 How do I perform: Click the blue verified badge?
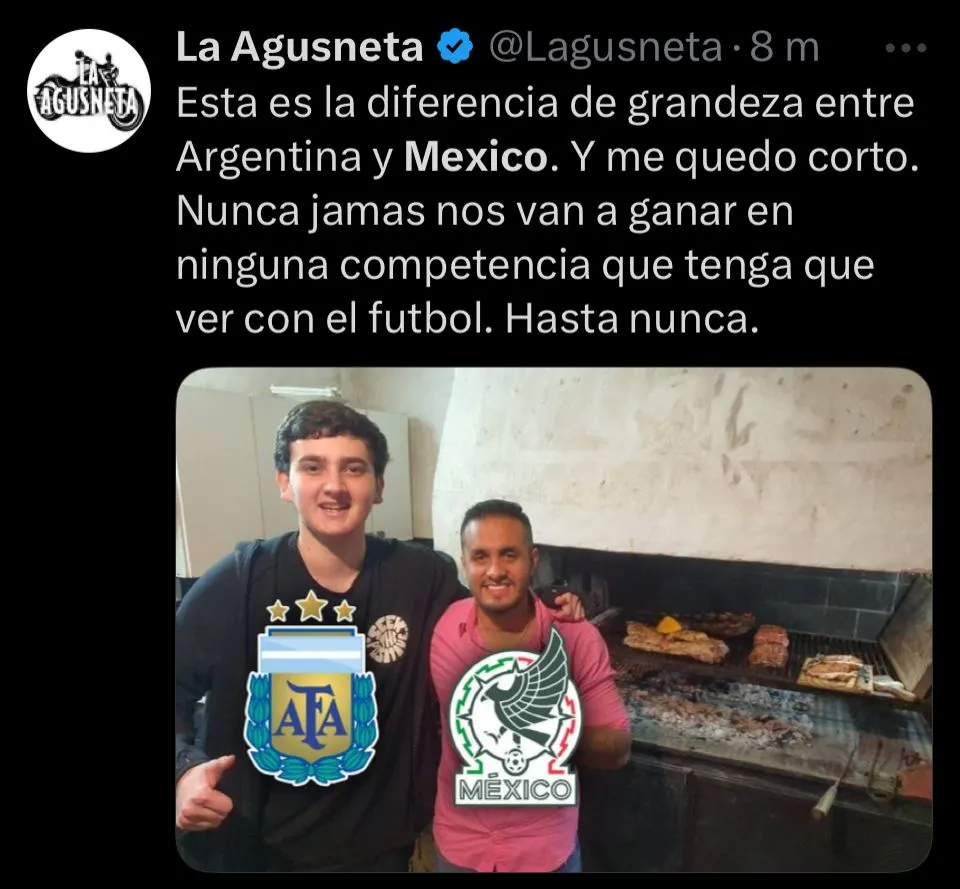point(456,48)
